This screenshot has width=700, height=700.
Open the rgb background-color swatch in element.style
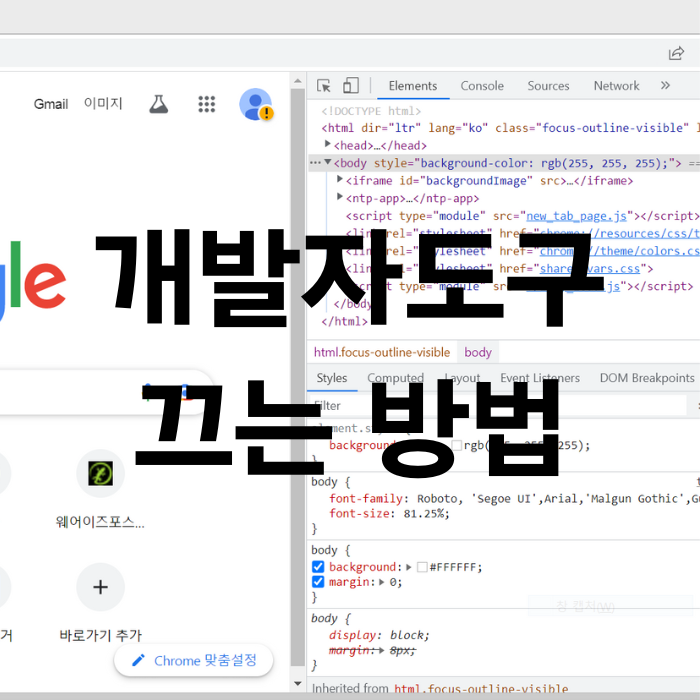pyautogui.click(x=457, y=445)
